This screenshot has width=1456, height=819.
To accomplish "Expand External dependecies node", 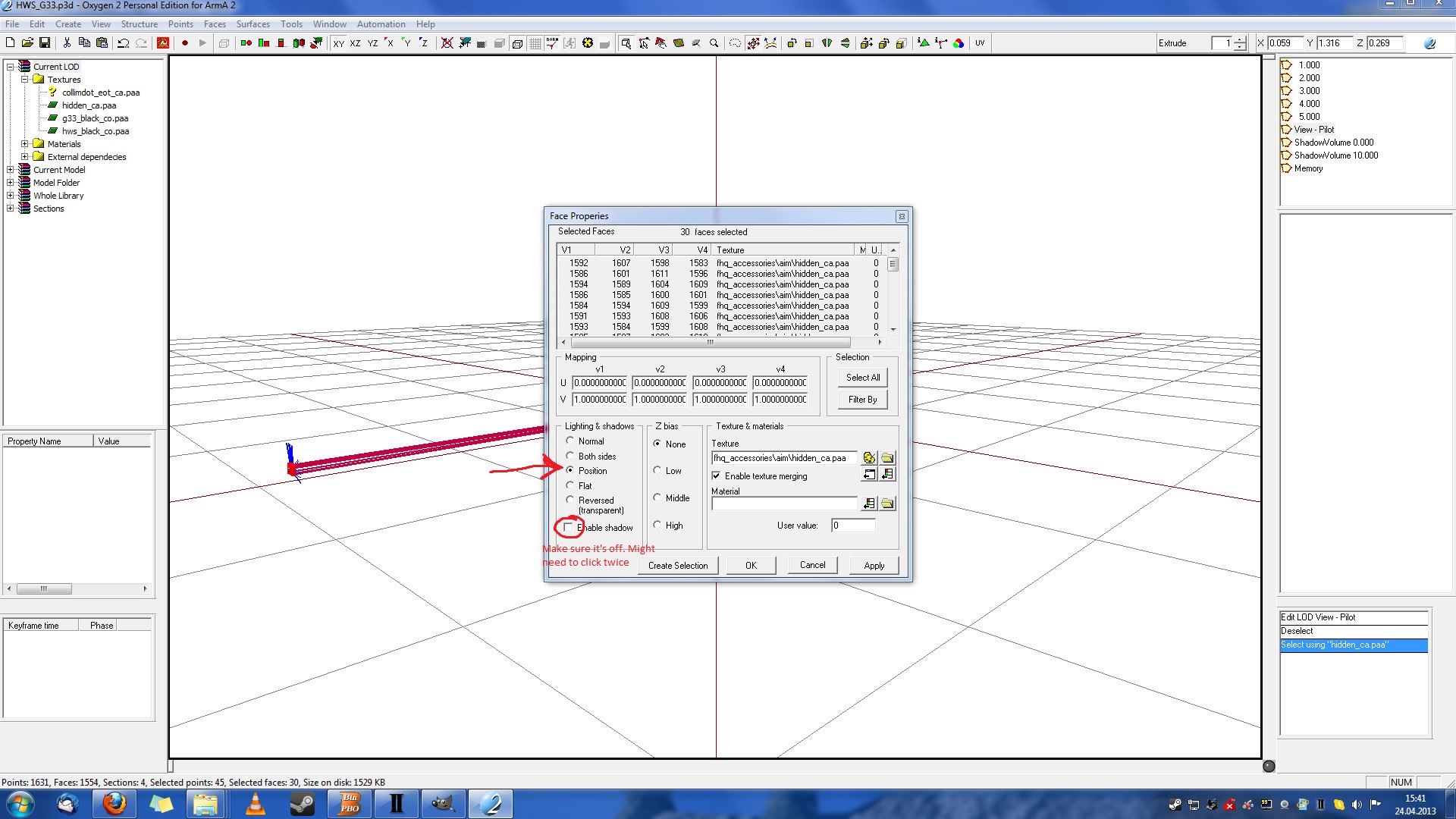I will click(x=25, y=157).
